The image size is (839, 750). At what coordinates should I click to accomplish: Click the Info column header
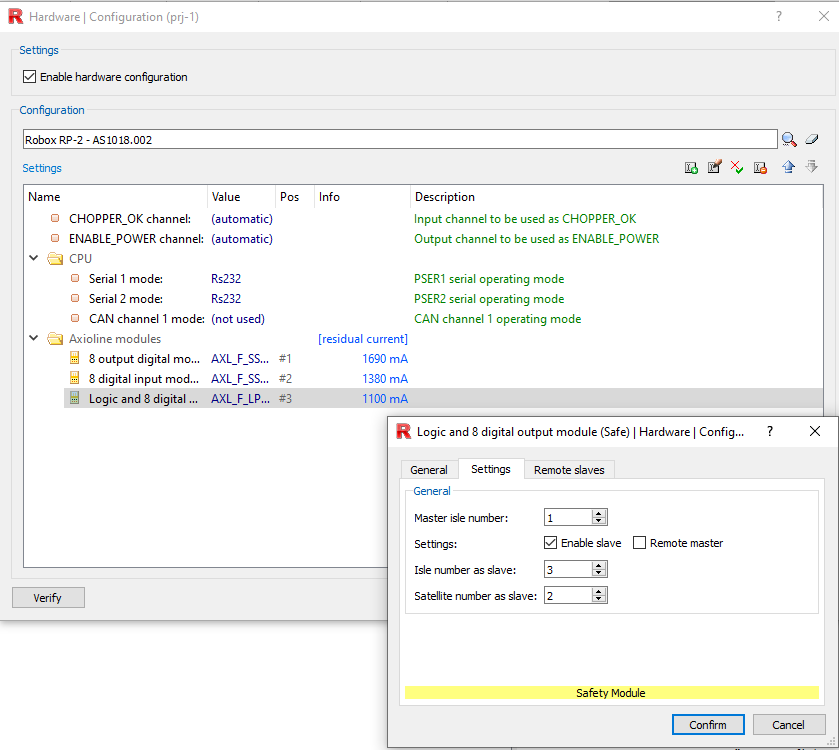click(362, 196)
